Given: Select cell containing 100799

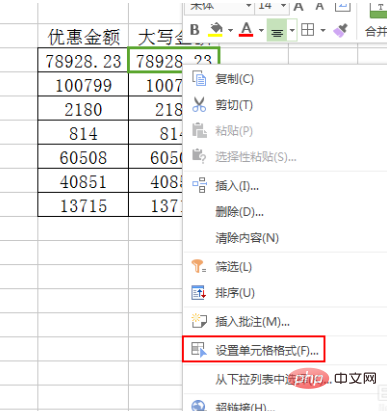Looking at the screenshot, I should [83, 85].
